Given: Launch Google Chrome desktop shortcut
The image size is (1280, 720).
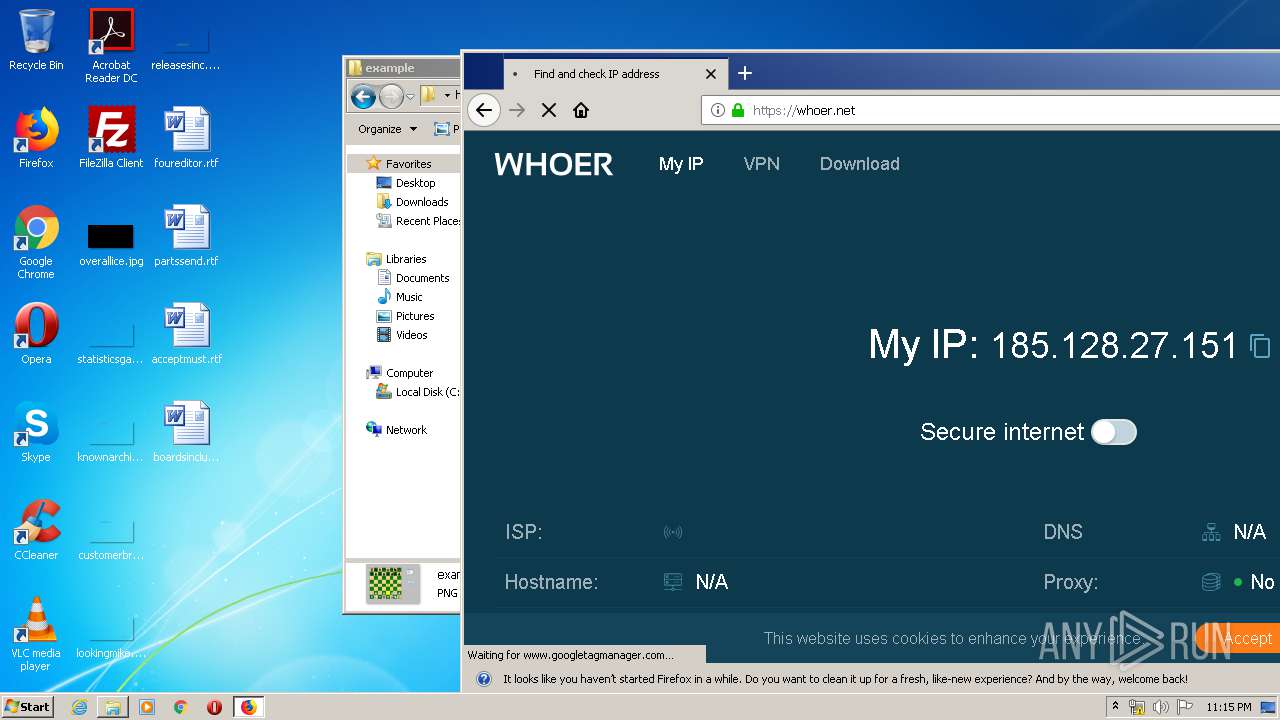Looking at the screenshot, I should coord(36,242).
